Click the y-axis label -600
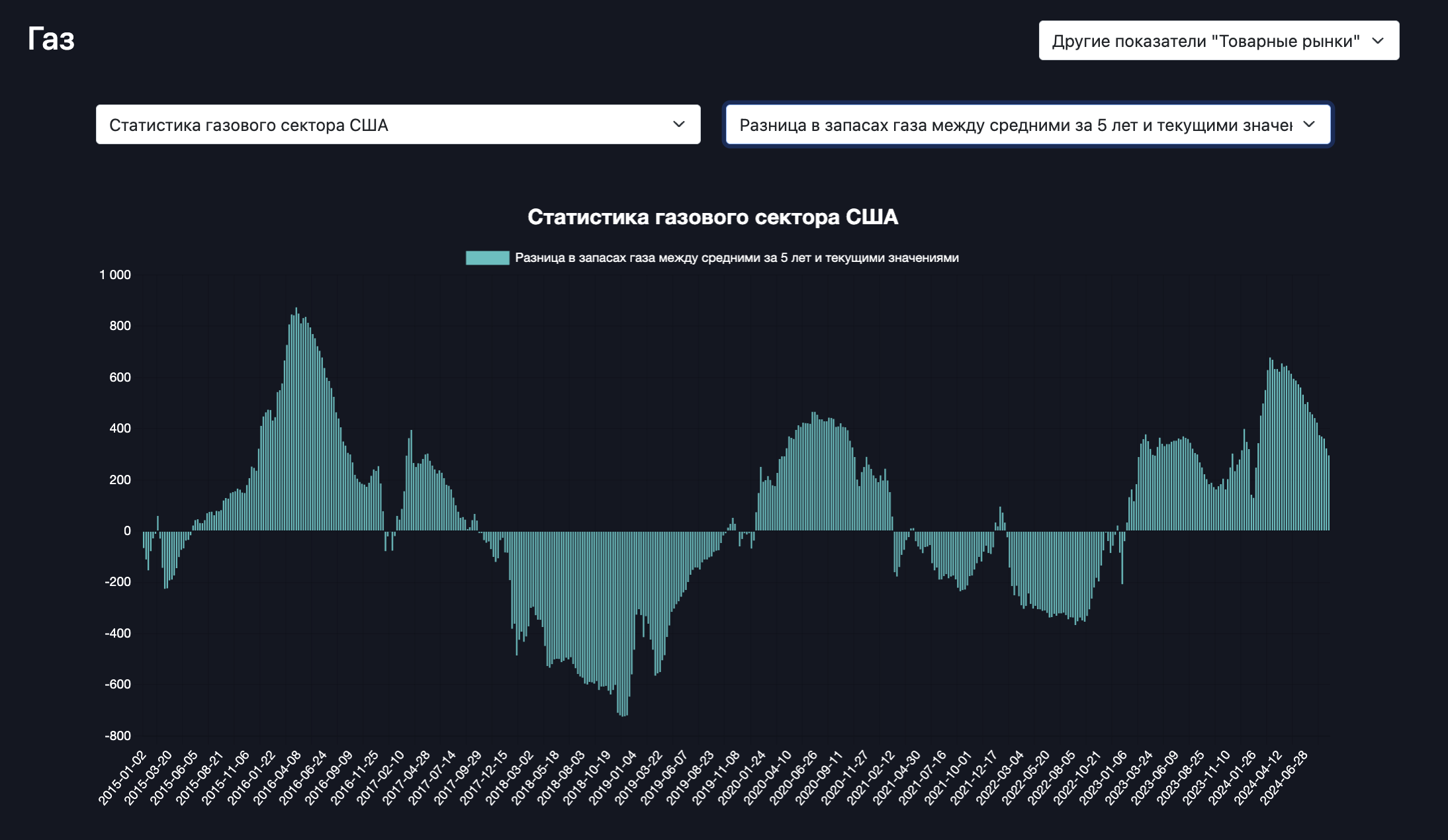This screenshot has width=1448, height=840. [118, 684]
